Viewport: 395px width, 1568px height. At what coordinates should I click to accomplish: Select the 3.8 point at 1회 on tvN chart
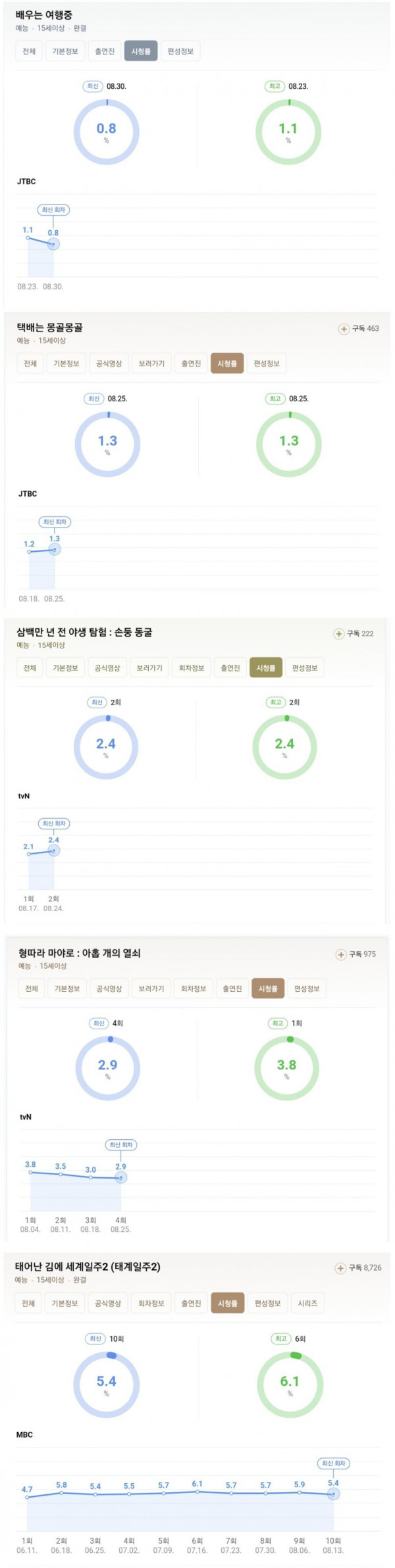tap(30, 1172)
